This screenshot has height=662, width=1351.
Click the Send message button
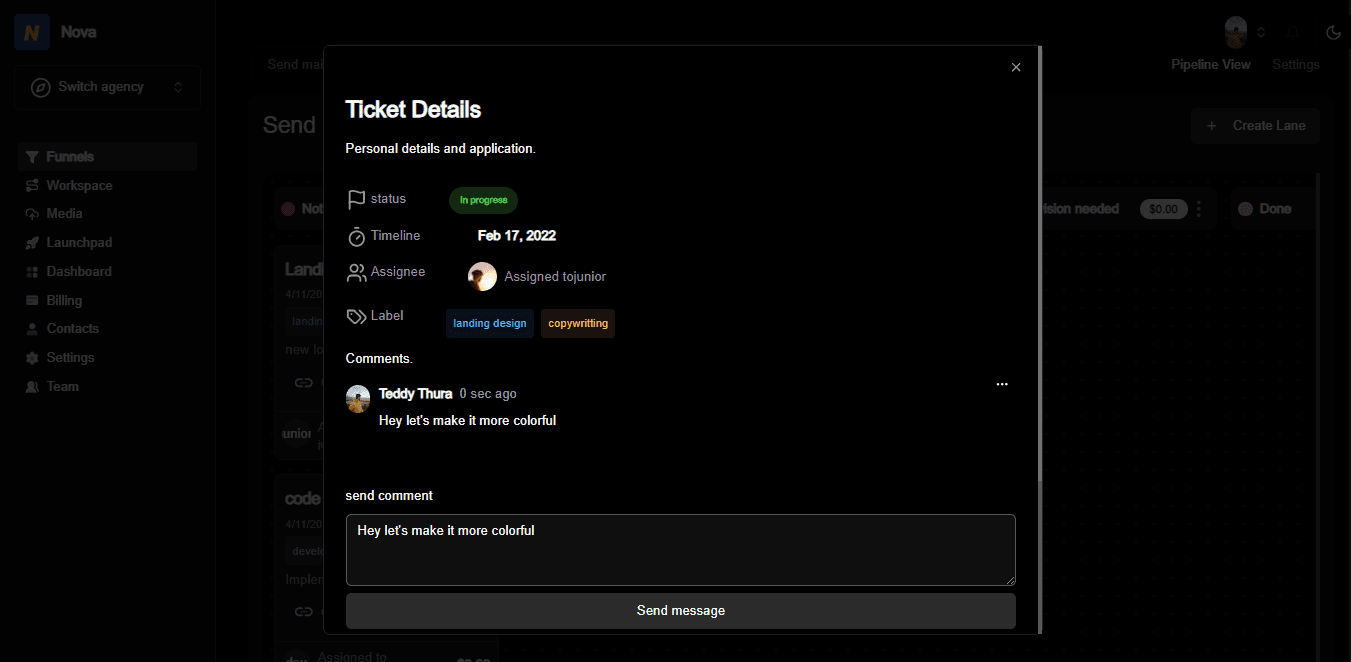point(680,610)
